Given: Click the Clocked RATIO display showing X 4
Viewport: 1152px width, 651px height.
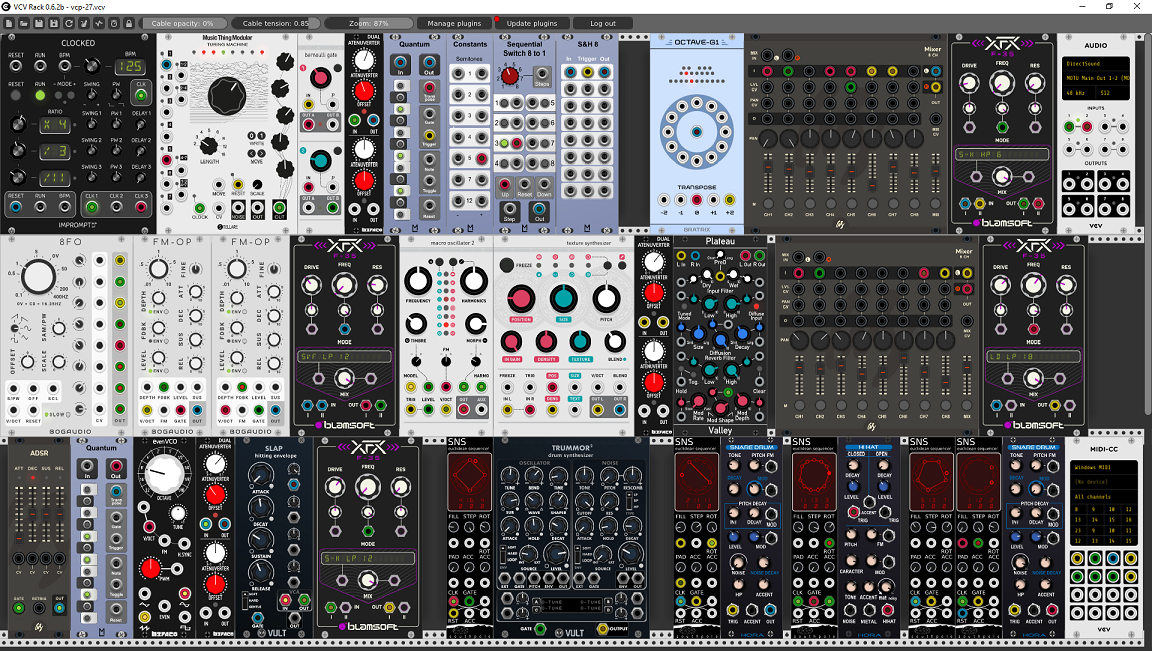Looking at the screenshot, I should [x=55, y=124].
